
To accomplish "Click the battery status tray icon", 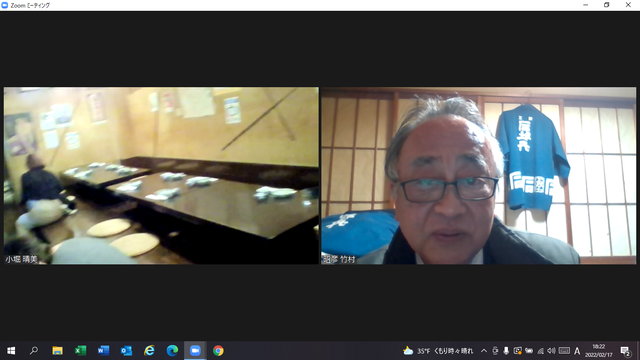I will point(529,351).
